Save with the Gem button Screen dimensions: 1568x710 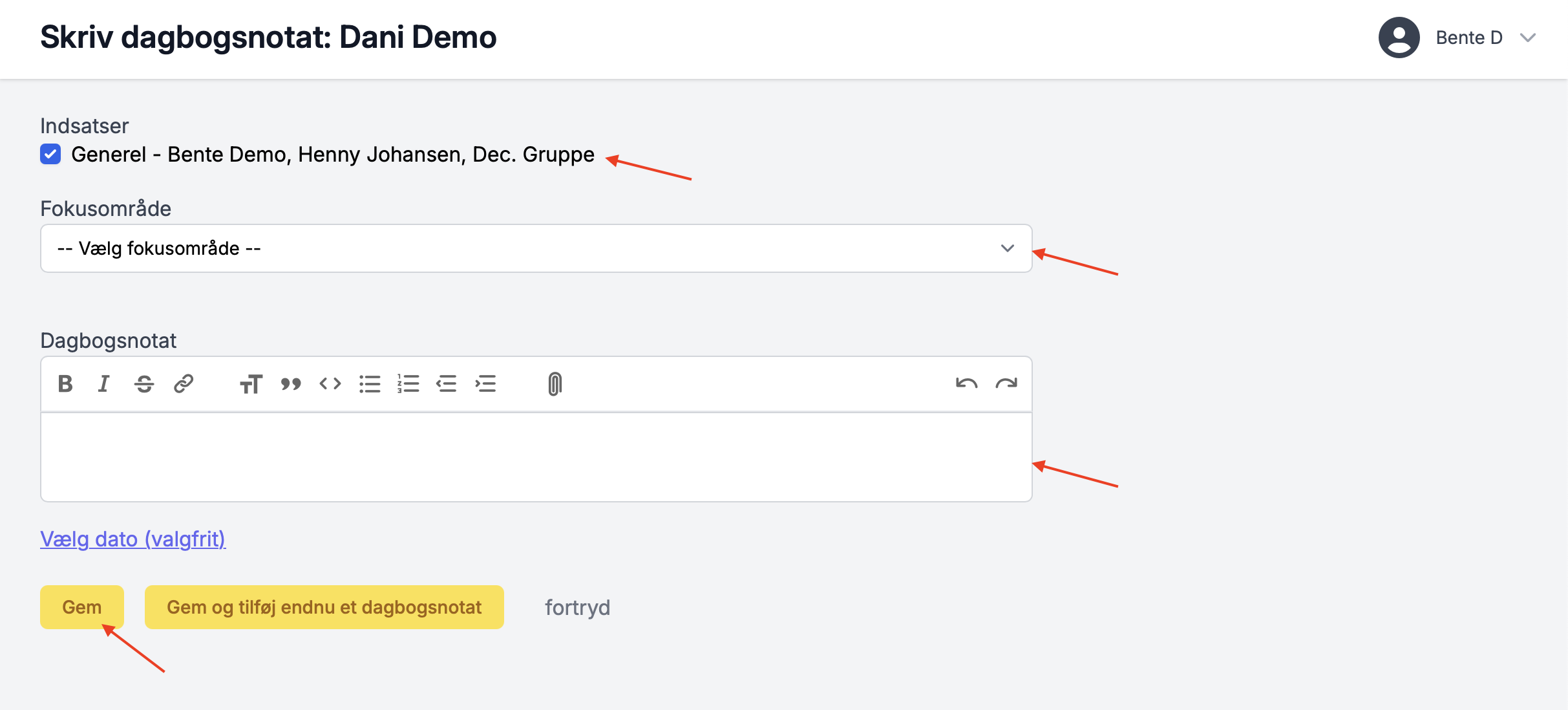(82, 607)
